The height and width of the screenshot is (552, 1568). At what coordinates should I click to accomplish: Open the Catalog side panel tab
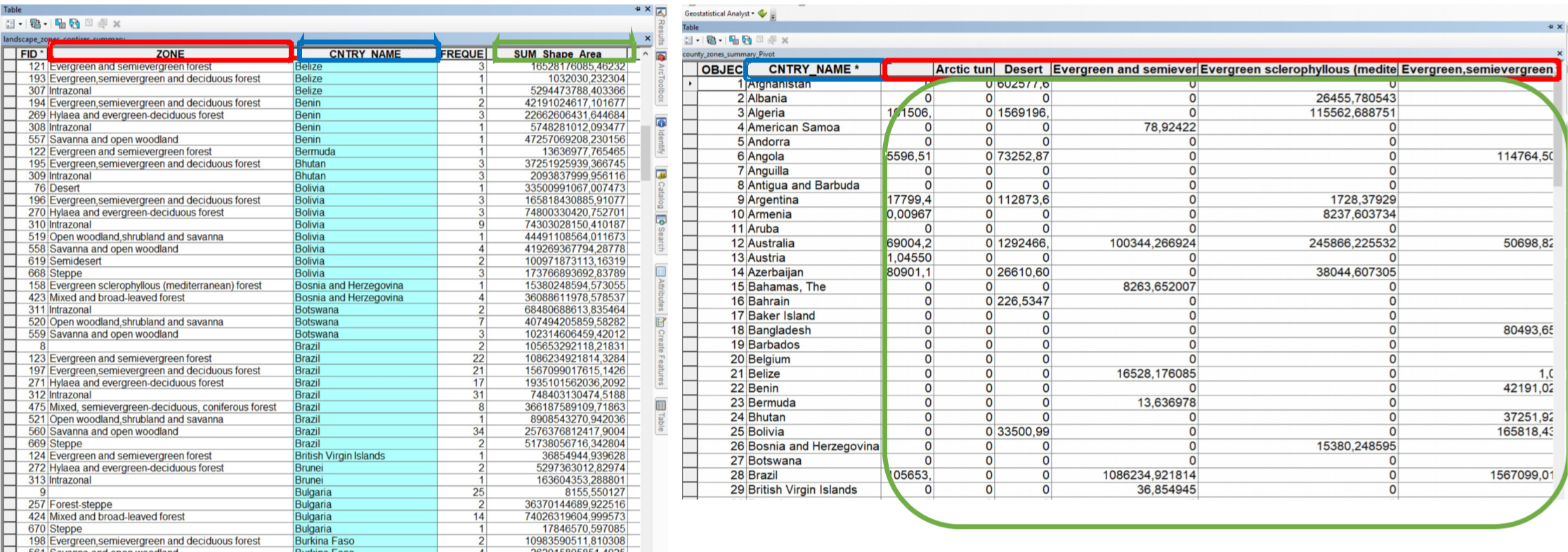661,190
